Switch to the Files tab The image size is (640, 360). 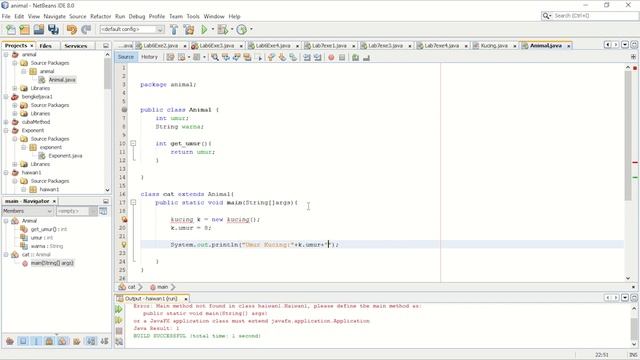pos(46,46)
